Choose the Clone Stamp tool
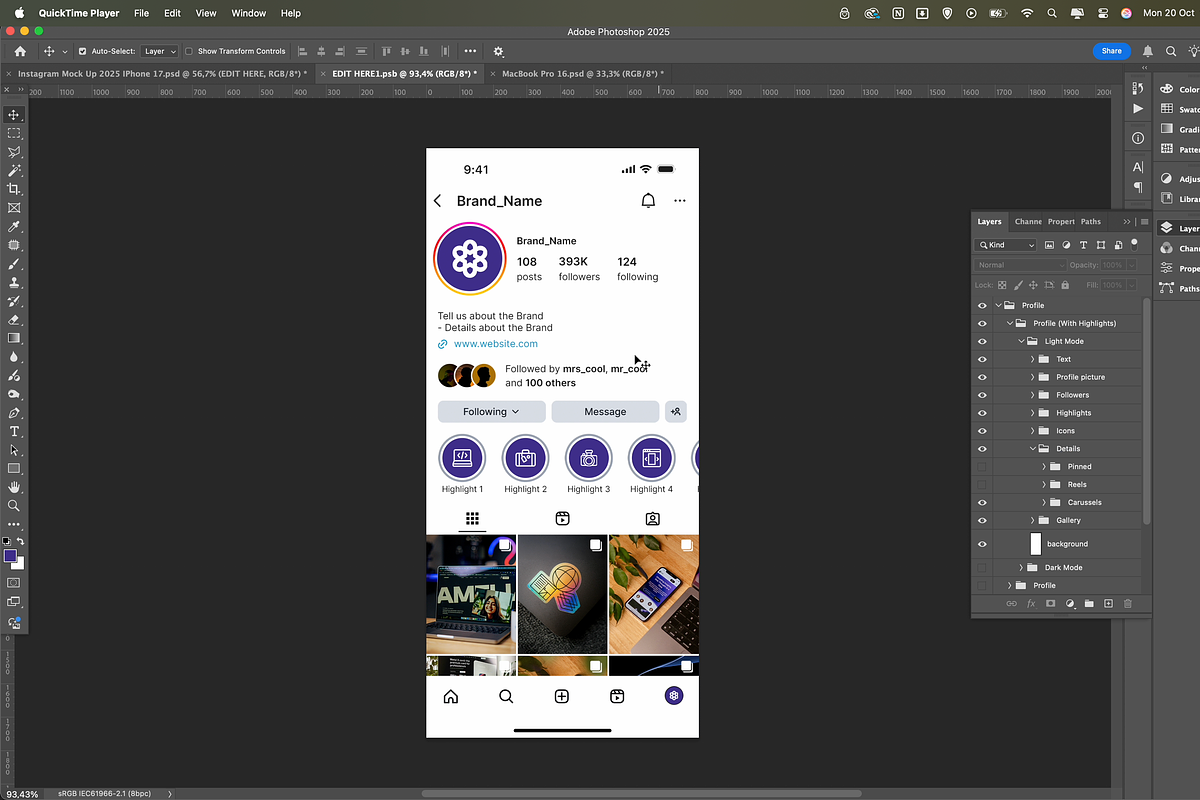The image size is (1200, 800). 14,283
